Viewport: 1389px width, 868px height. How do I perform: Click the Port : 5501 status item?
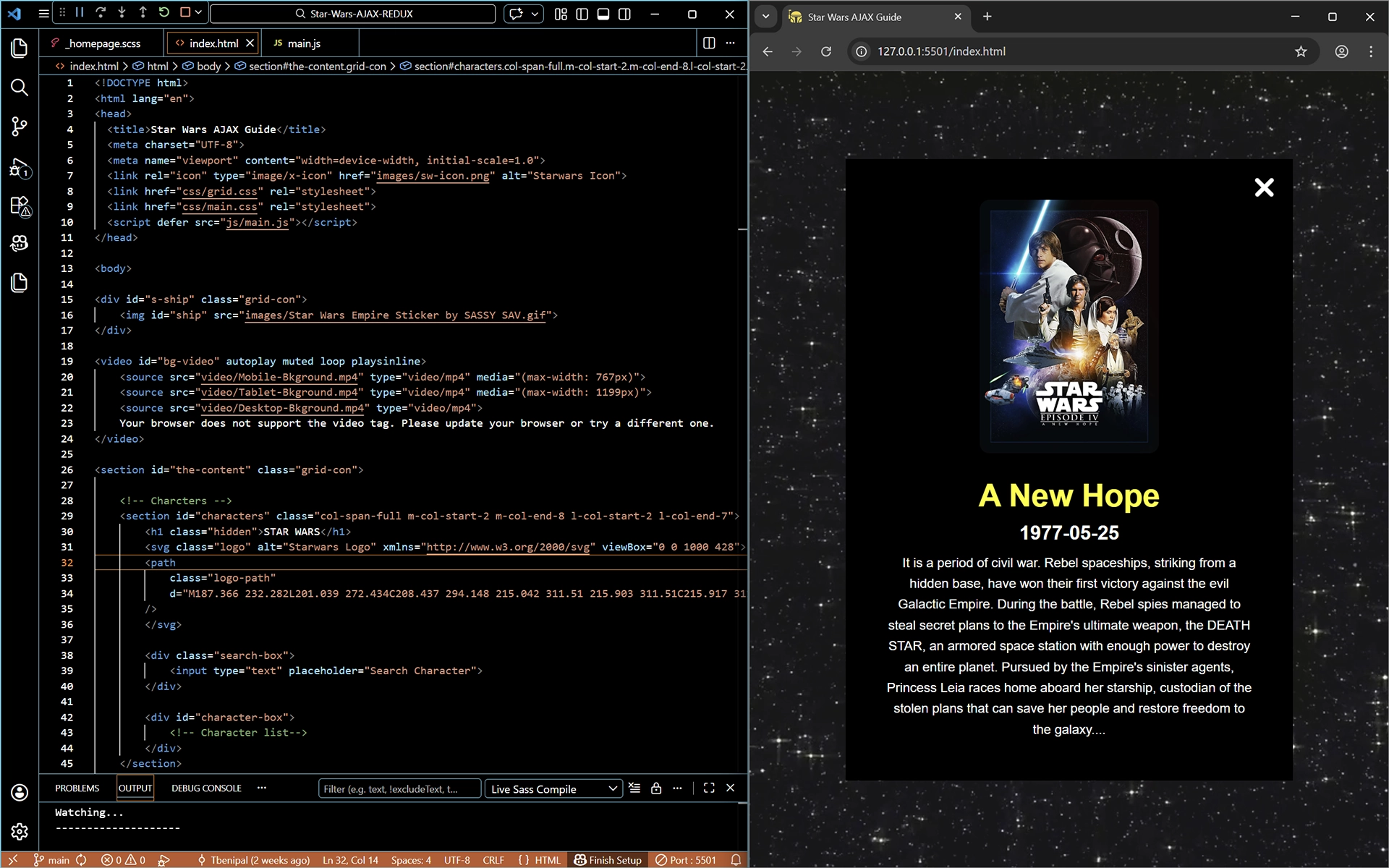685,860
